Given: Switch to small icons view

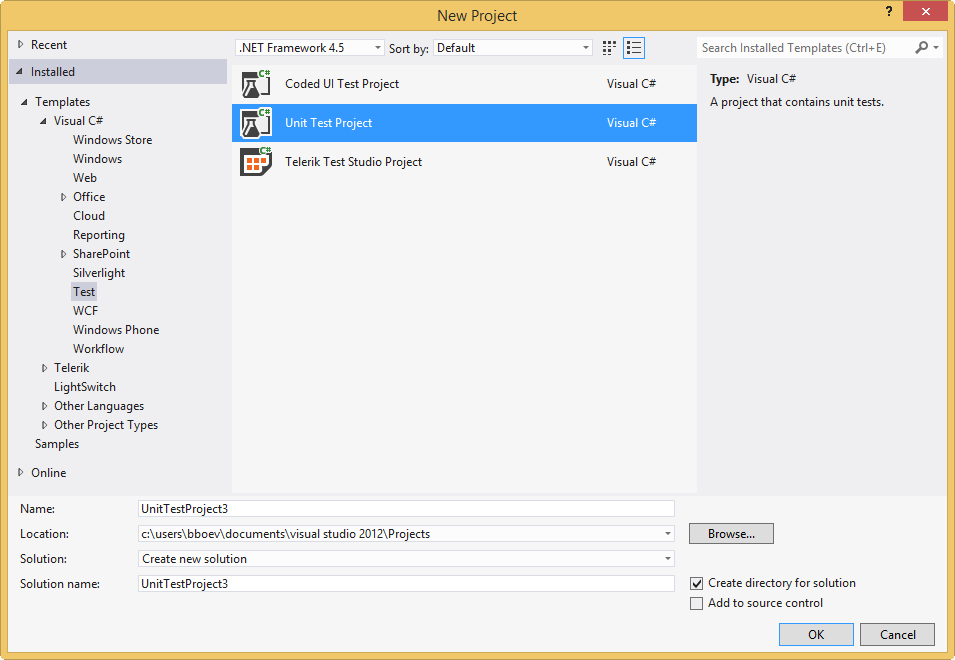Looking at the screenshot, I should click(609, 48).
